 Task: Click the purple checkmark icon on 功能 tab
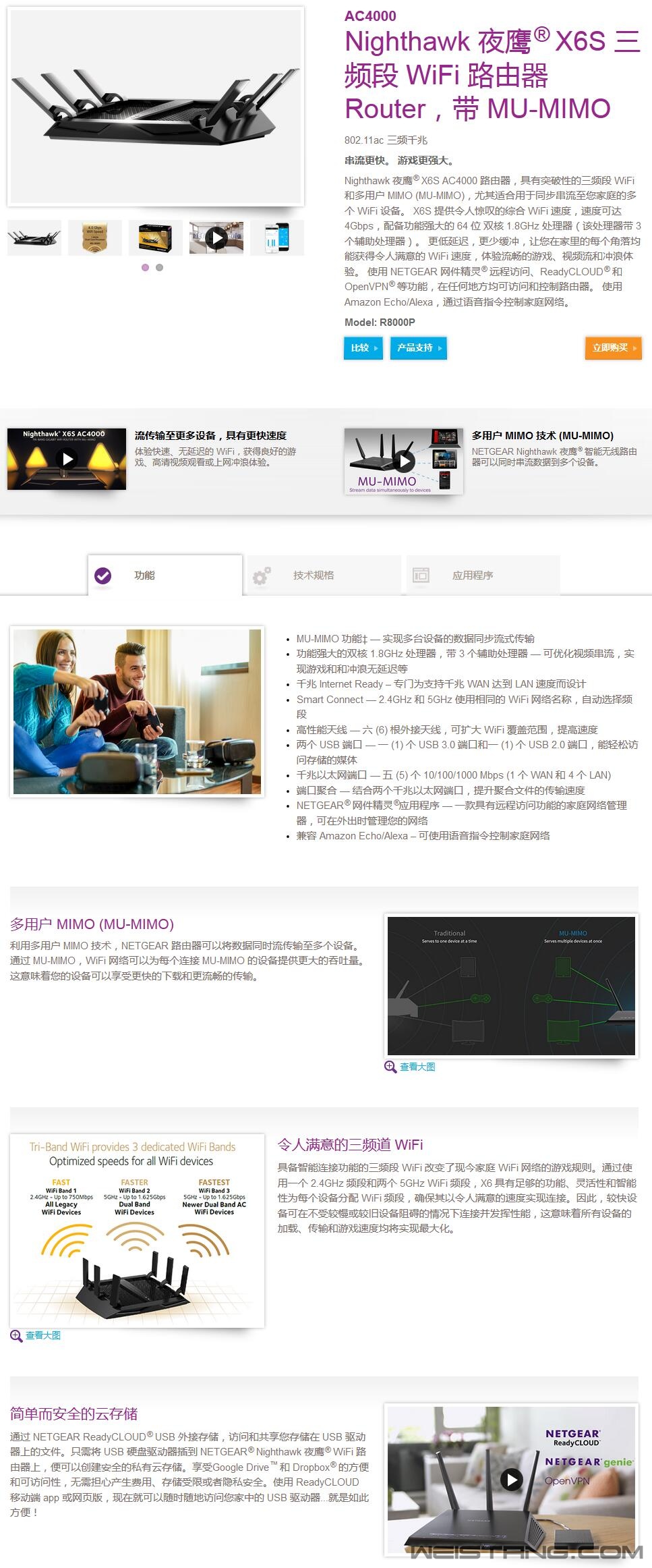click(x=103, y=576)
